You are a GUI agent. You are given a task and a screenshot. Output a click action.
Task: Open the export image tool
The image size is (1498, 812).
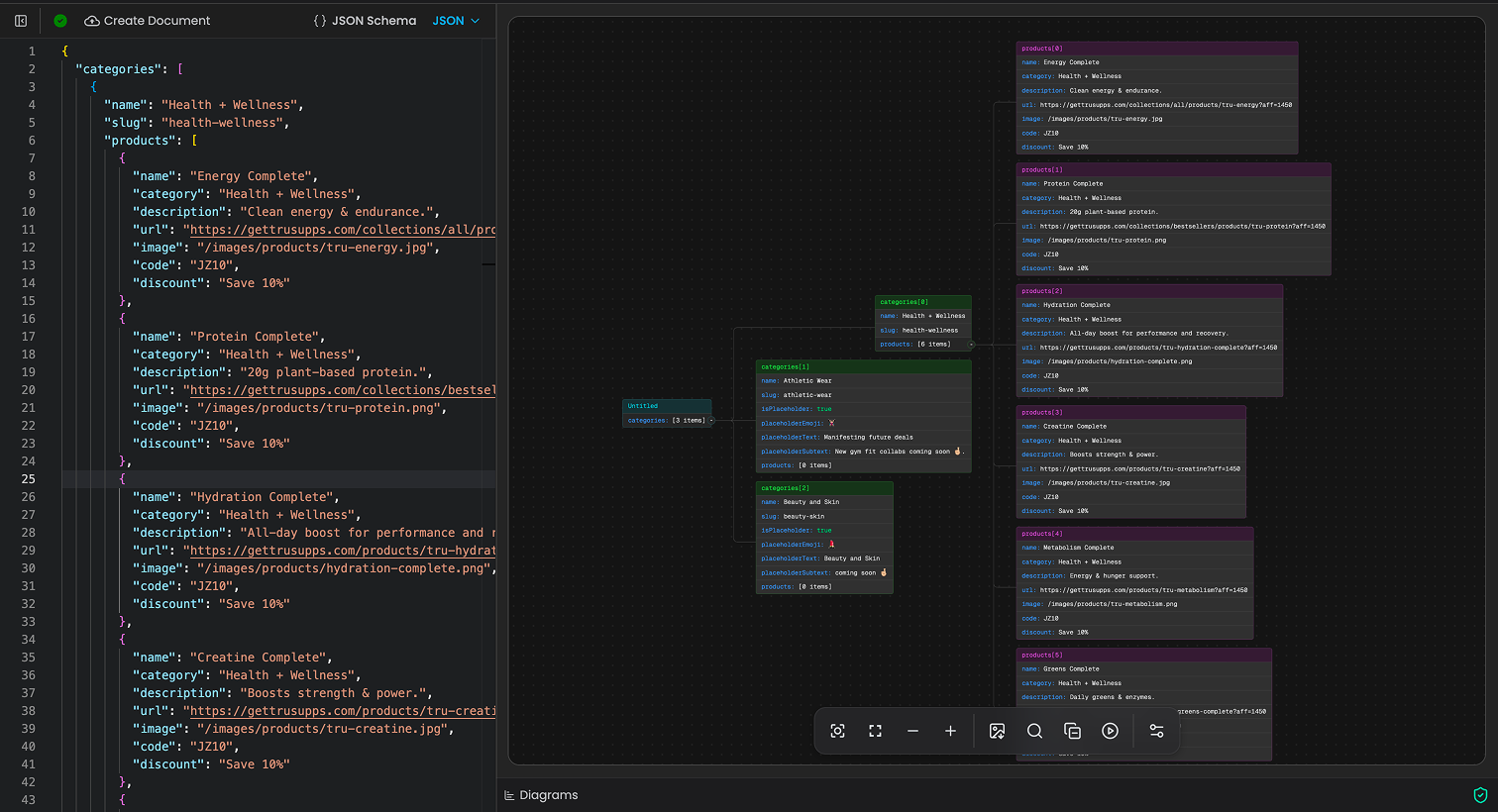click(997, 731)
